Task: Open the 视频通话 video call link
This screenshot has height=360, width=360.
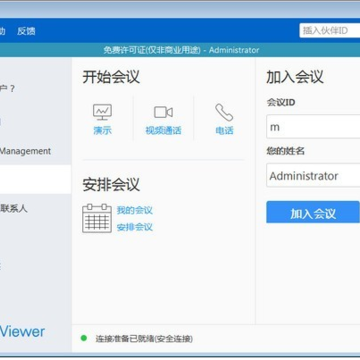Action: [x=163, y=130]
